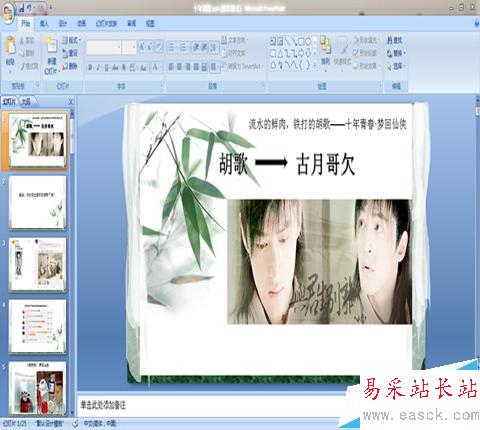Screen dimensions: 480x430
Task: Switch to the 动画 (Animations) ribbon tab
Action: click(x=81, y=24)
